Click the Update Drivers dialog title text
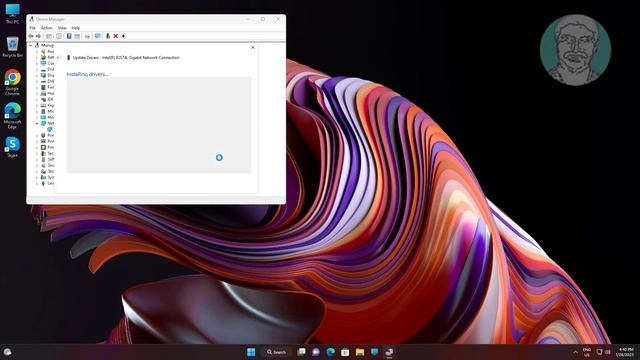 point(126,58)
